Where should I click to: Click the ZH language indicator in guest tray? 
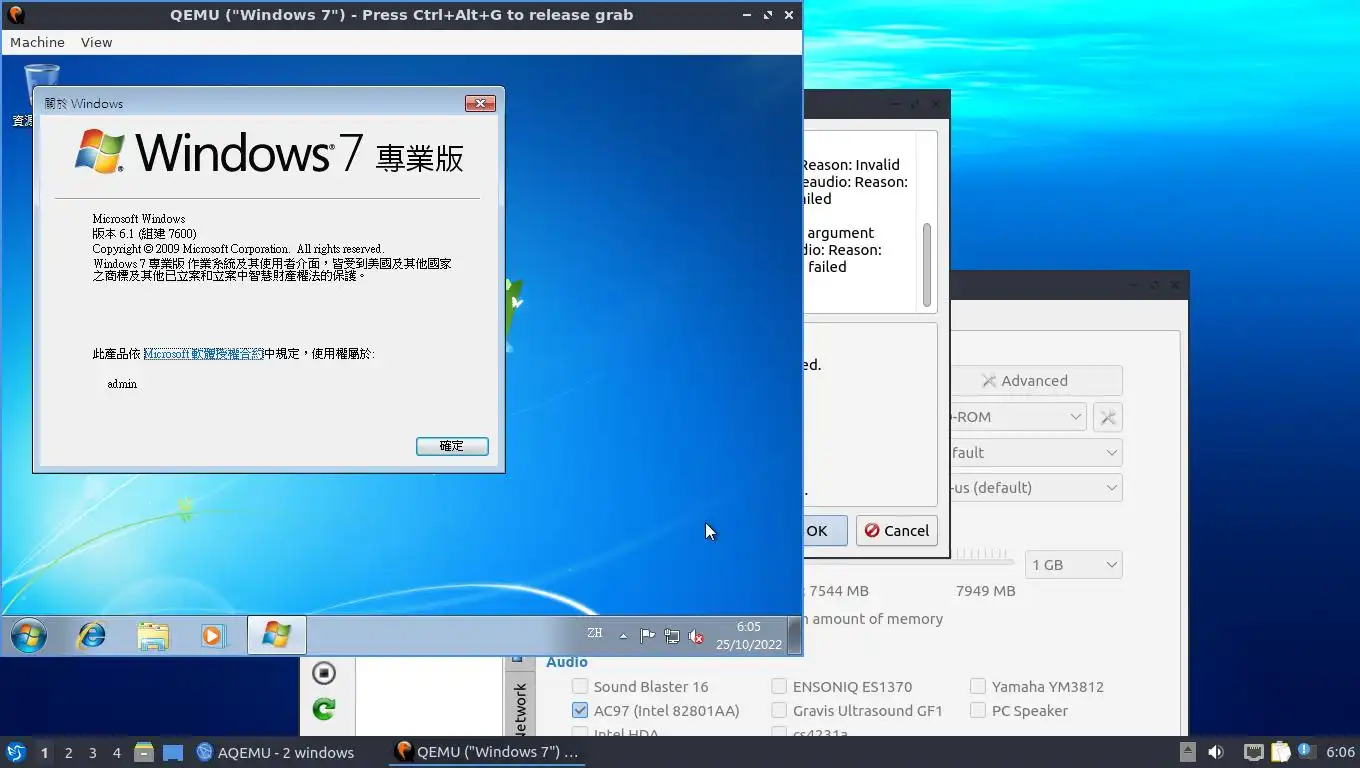[x=595, y=633]
